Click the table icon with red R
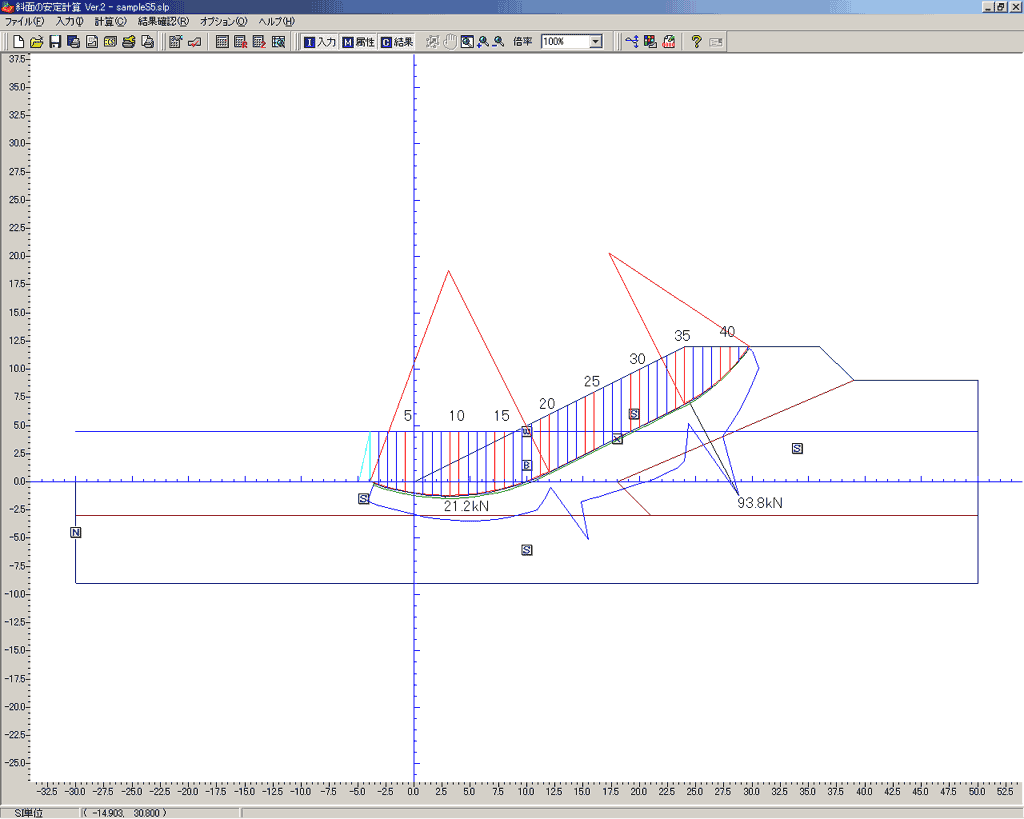 (240, 42)
